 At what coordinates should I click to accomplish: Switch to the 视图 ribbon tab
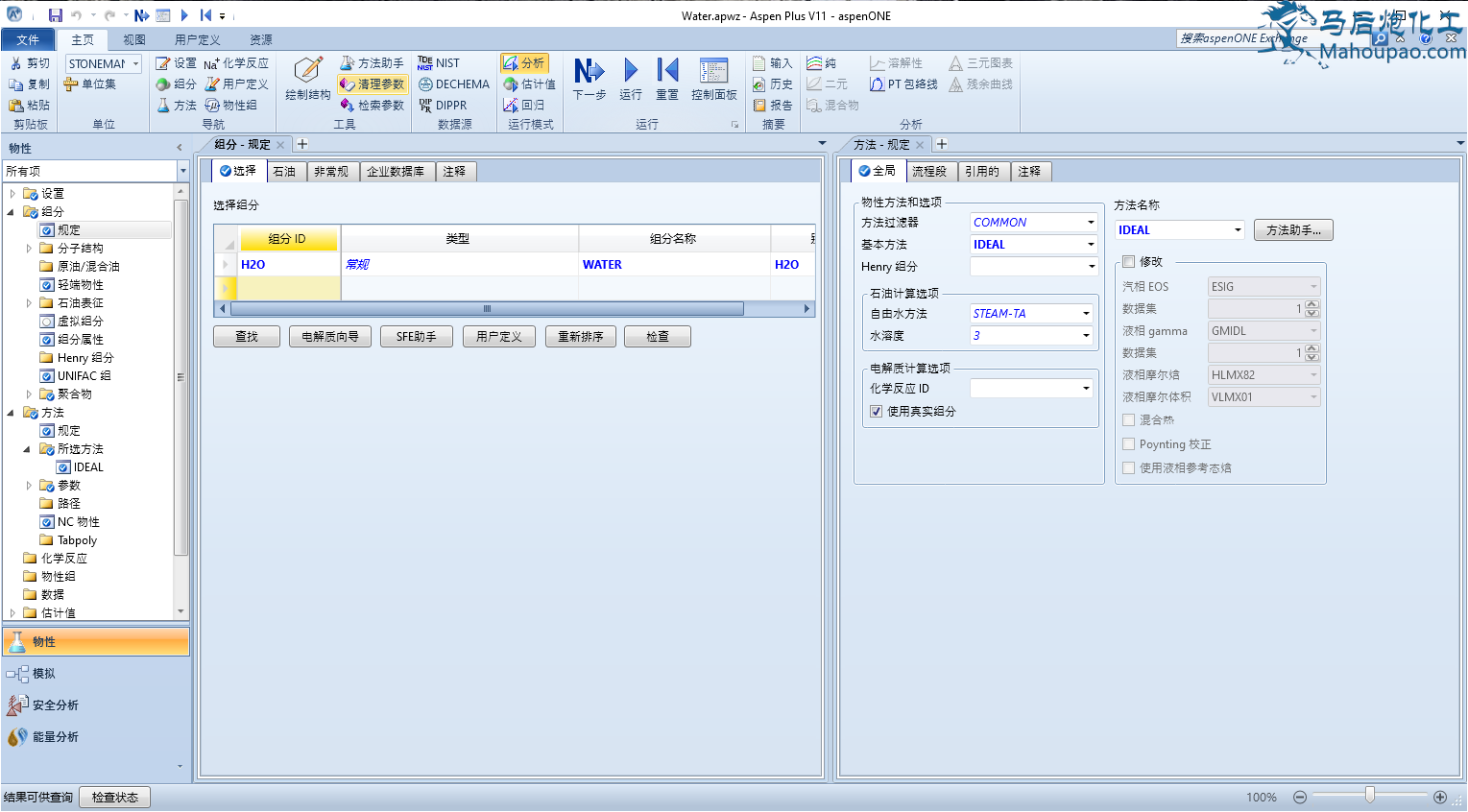point(134,40)
